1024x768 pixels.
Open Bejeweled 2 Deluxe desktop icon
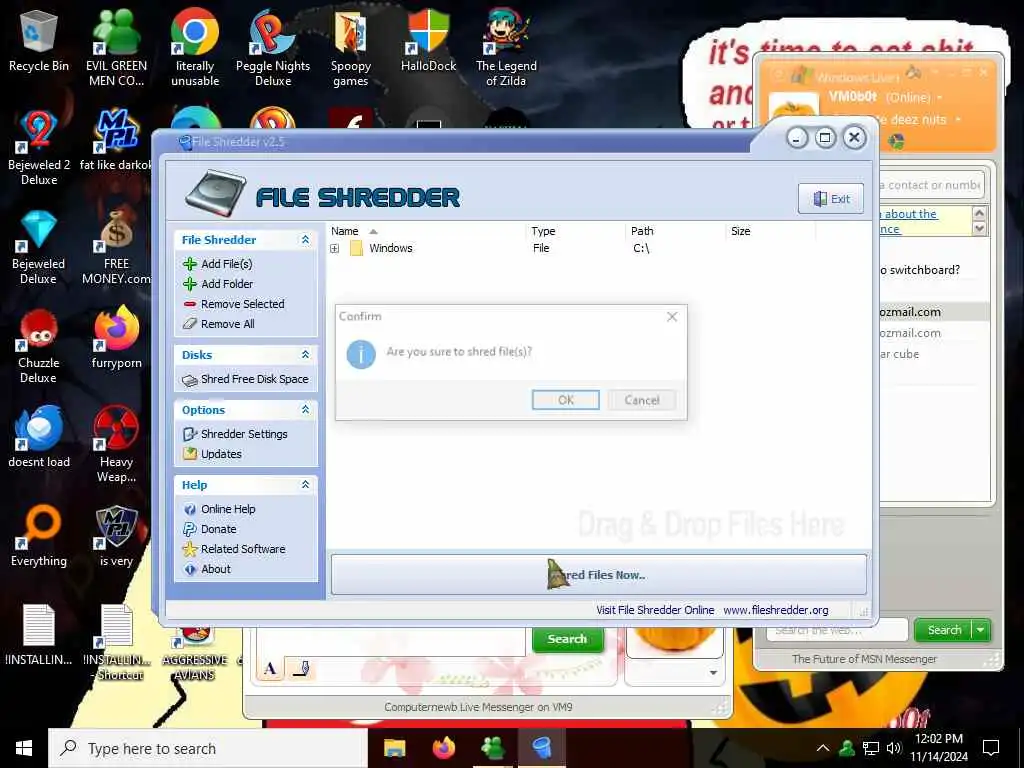[x=39, y=148]
